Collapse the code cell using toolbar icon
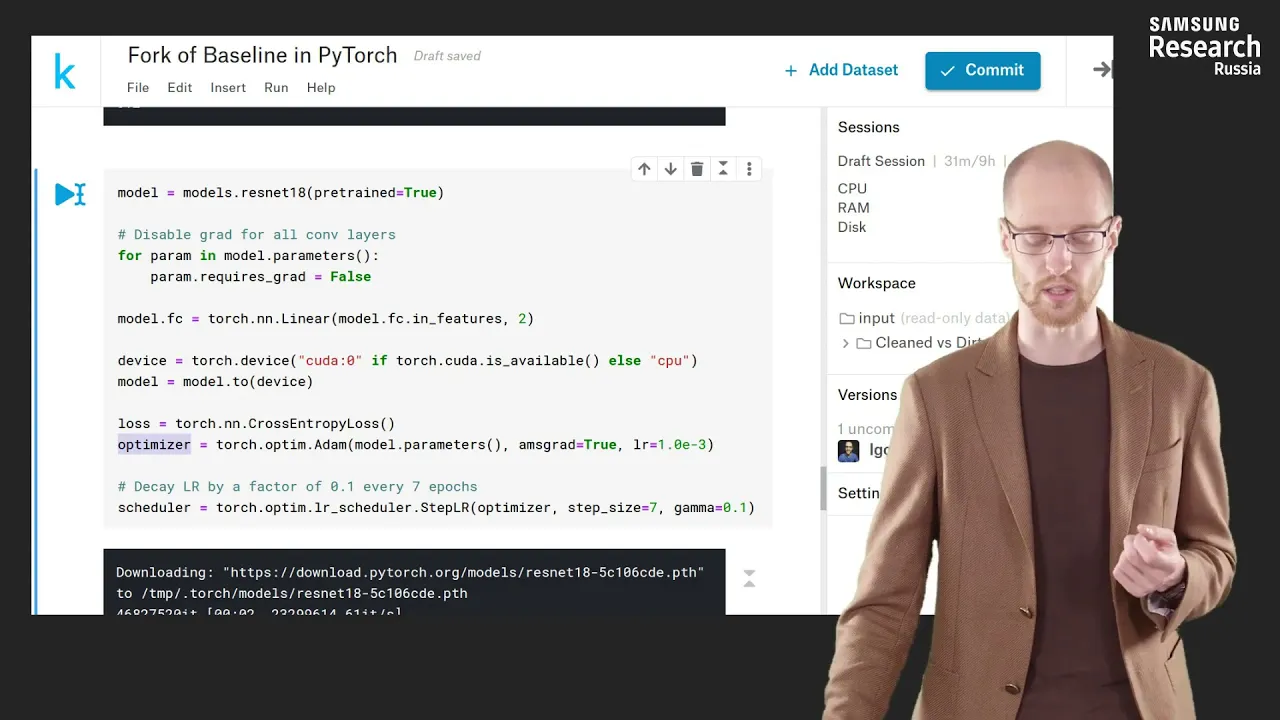Screen dimensions: 1280x720 723,169
